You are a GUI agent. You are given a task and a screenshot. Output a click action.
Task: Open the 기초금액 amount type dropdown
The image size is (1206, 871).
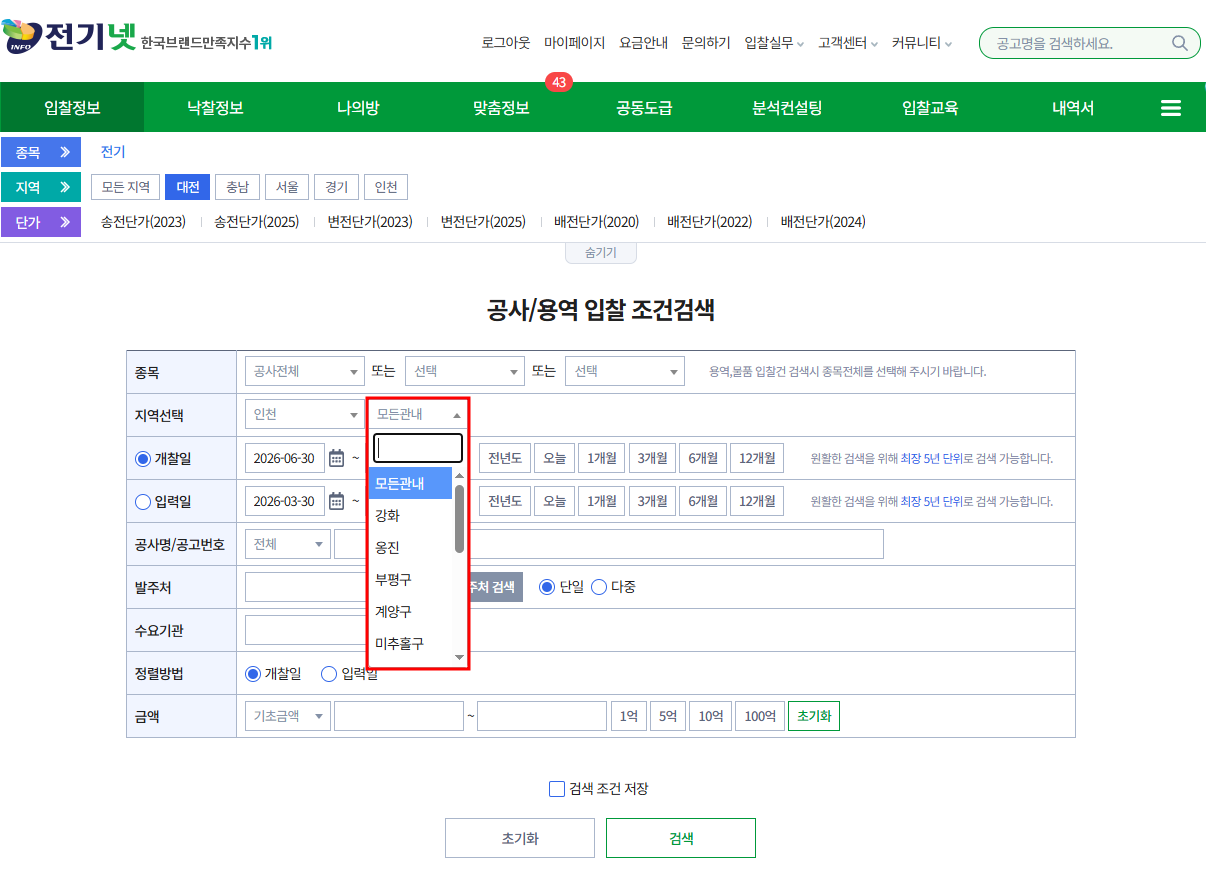click(x=288, y=716)
